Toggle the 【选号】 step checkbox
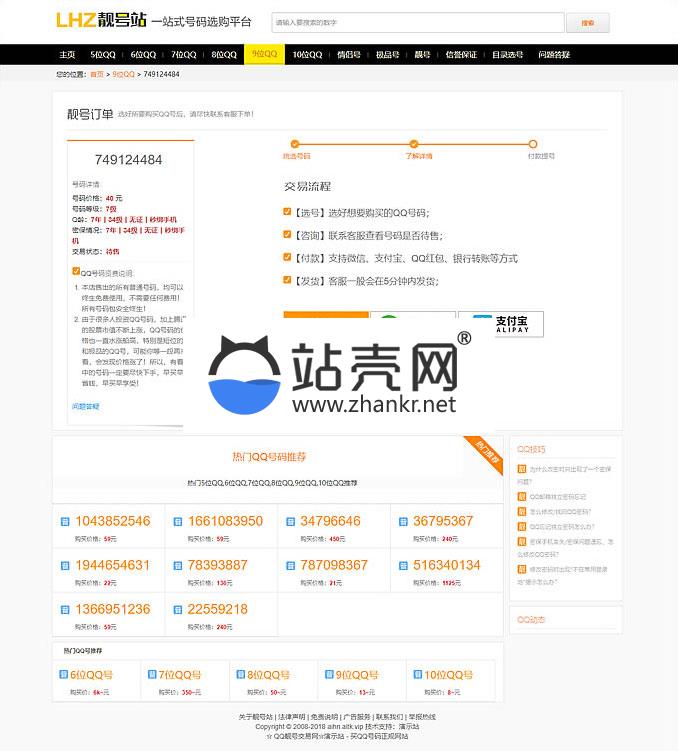678x751 pixels. [288, 212]
